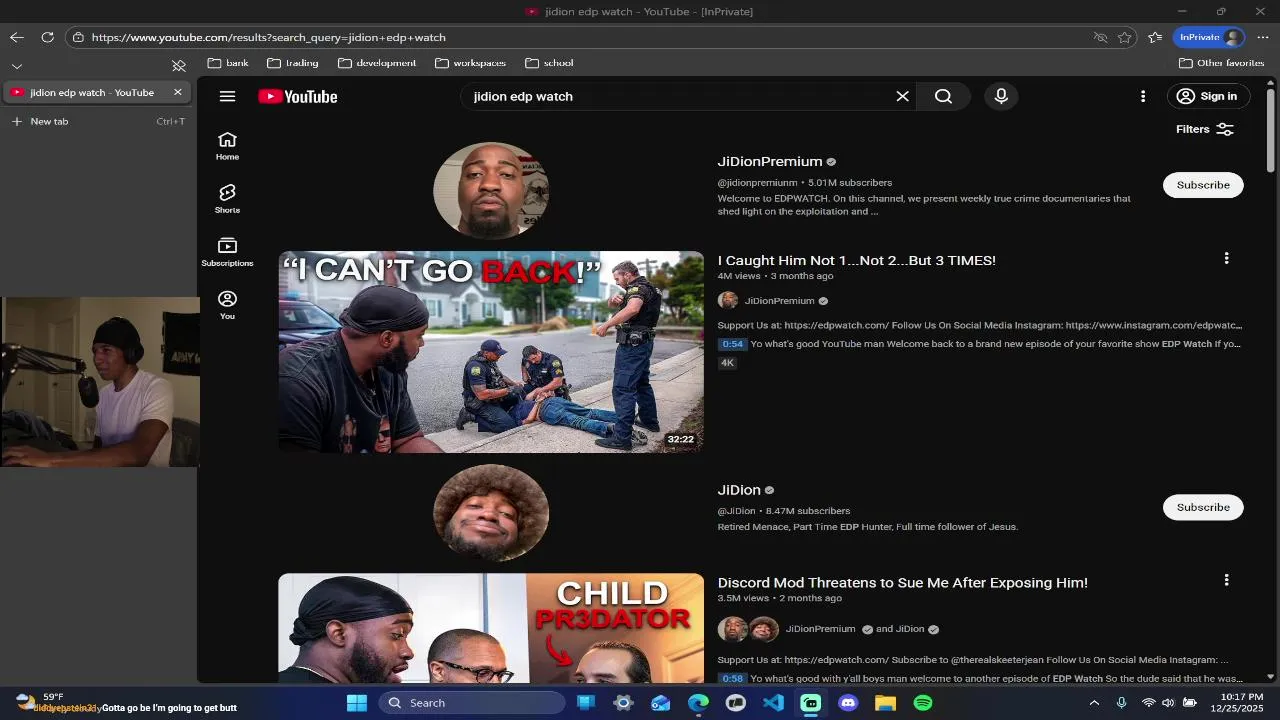Open "I Caught Him Not 1...Not 2" video title
This screenshot has height=720, width=1280.
(856, 260)
